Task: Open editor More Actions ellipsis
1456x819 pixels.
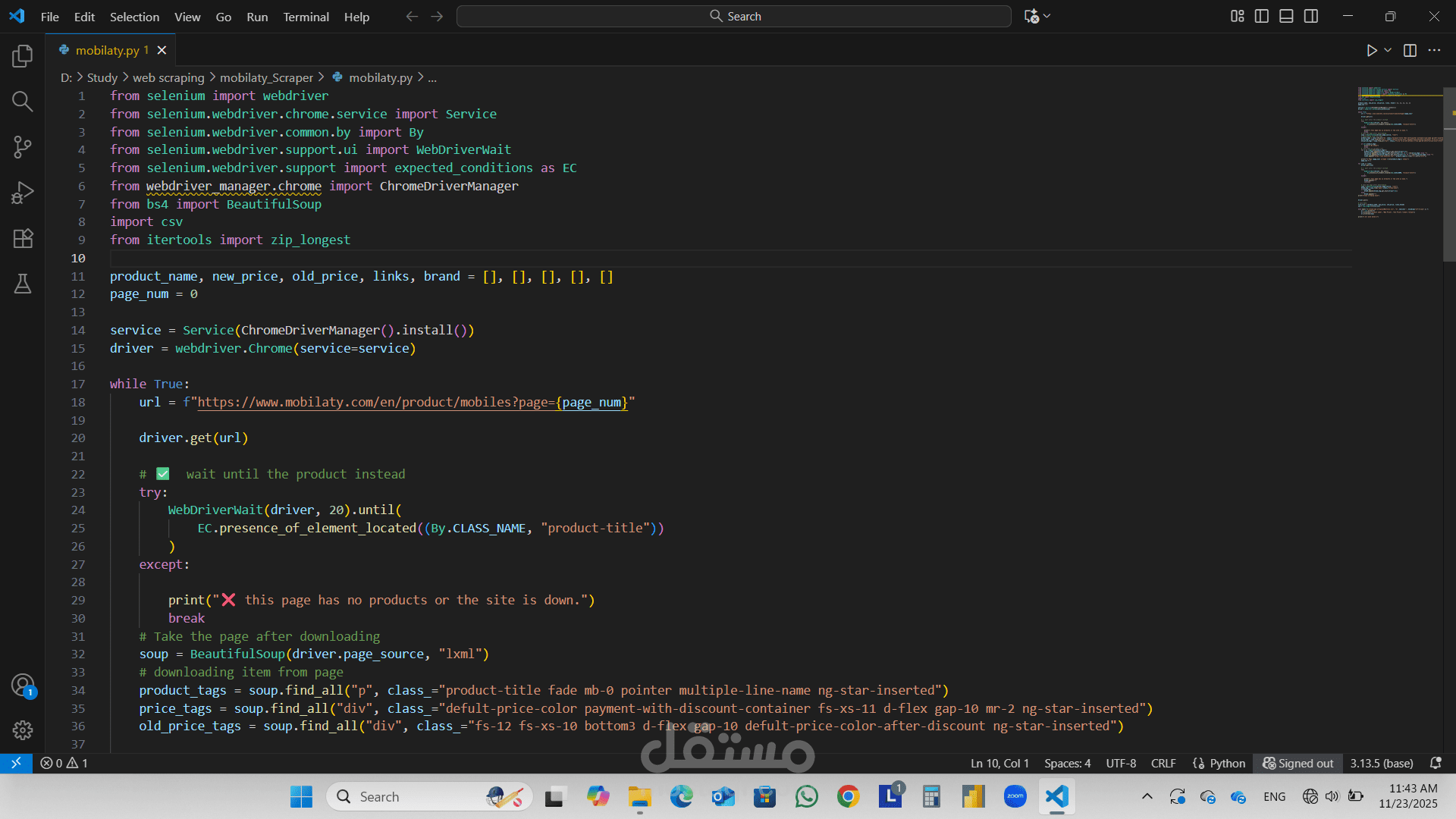Action: (x=1434, y=51)
